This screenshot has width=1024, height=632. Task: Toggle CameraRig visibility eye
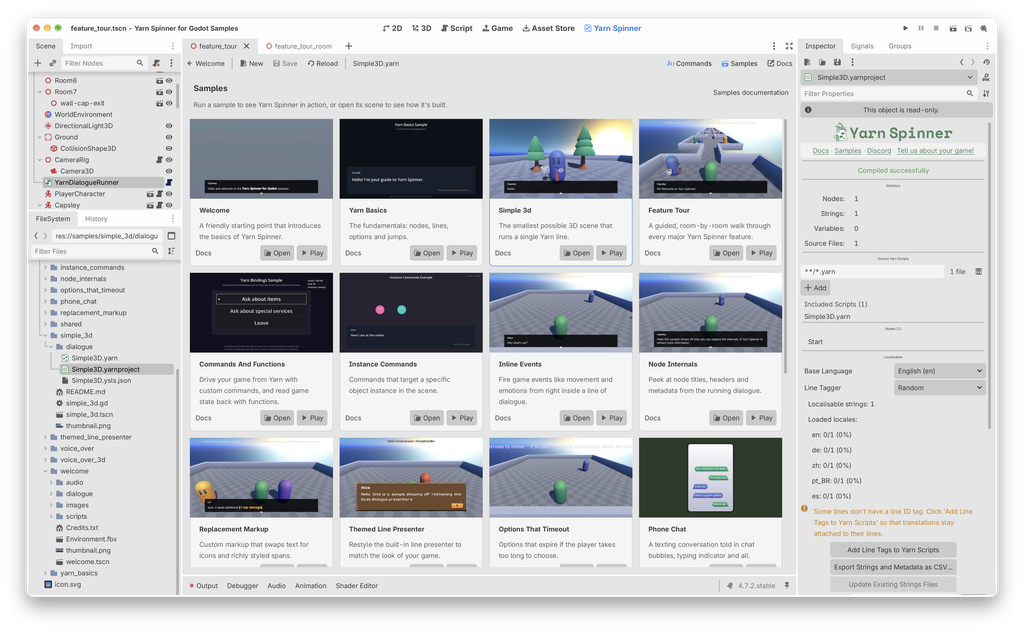click(169, 160)
